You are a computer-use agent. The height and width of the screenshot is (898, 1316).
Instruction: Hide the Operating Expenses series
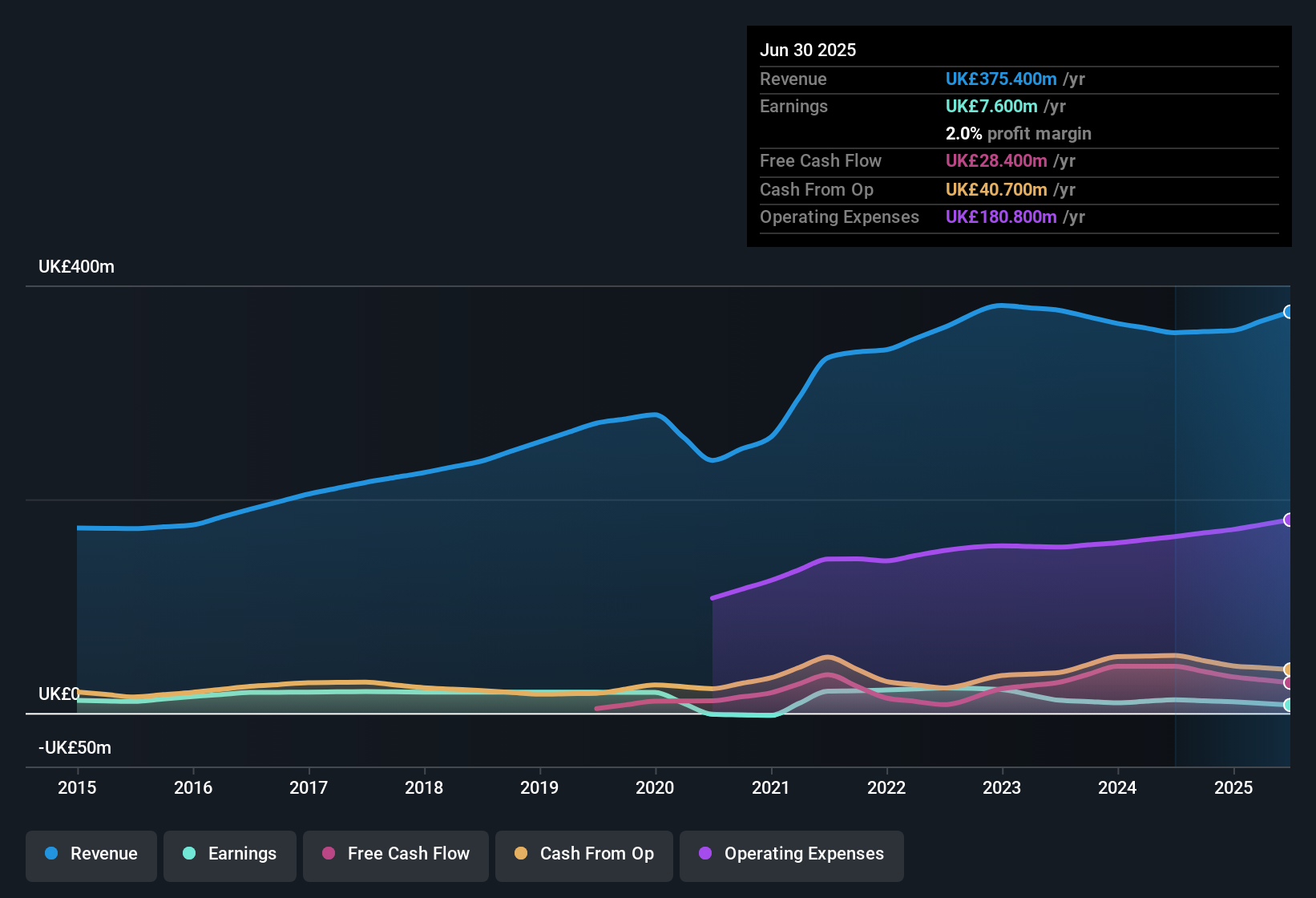pyautogui.click(x=791, y=855)
